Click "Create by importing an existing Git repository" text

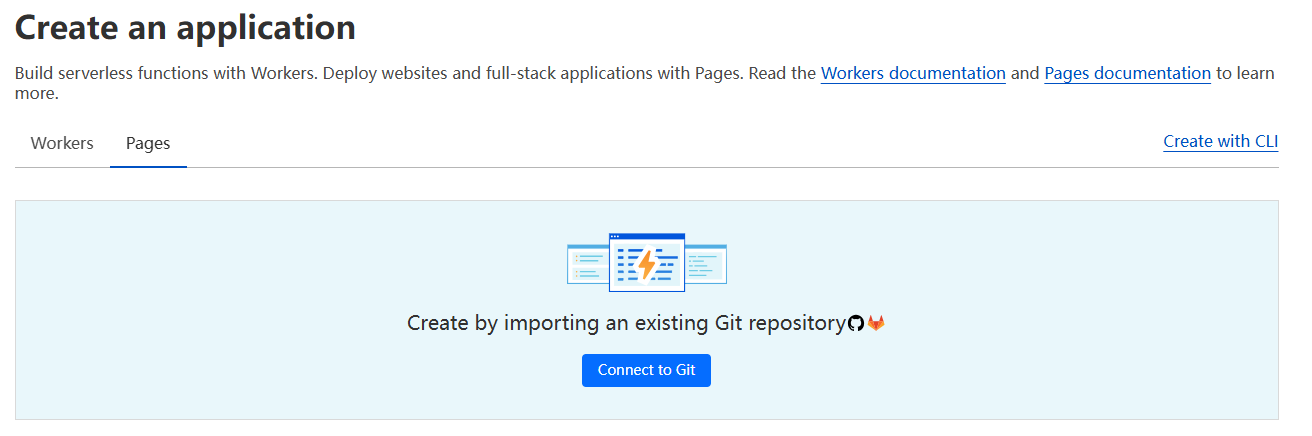coord(626,323)
